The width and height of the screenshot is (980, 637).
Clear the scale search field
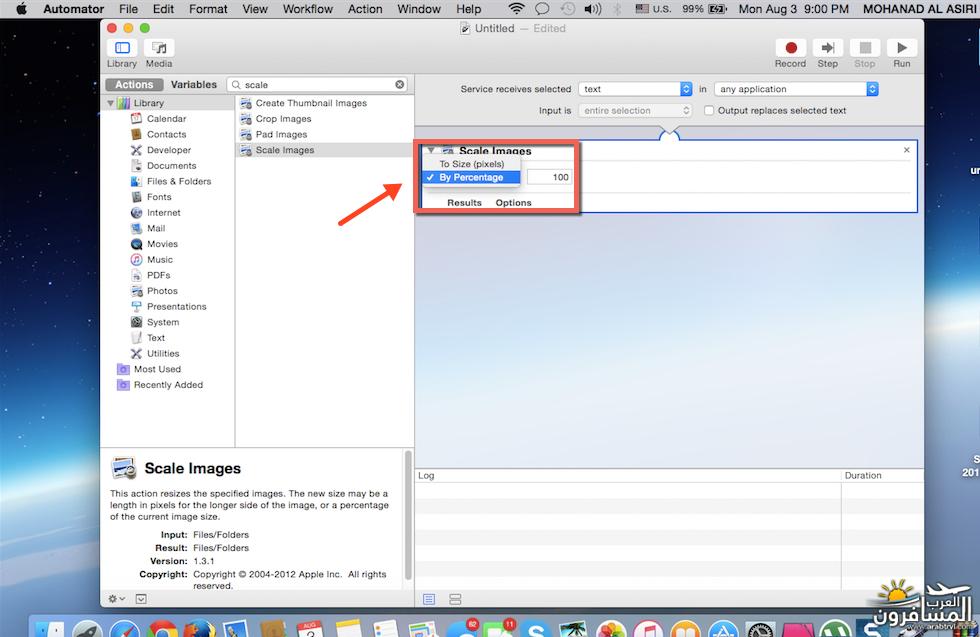399,84
